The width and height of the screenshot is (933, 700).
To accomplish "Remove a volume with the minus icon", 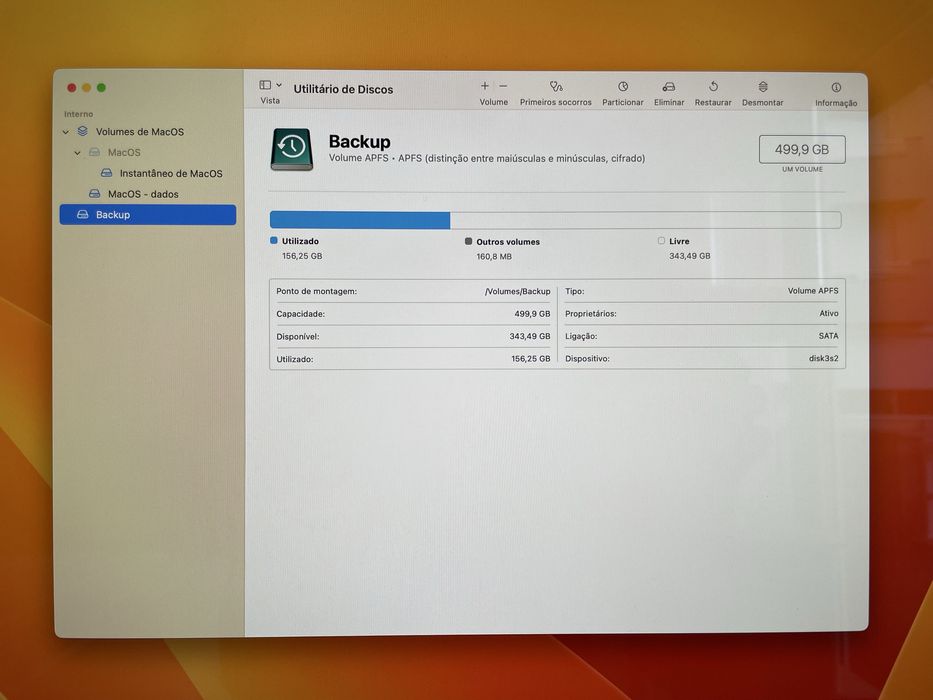I will 503,86.
